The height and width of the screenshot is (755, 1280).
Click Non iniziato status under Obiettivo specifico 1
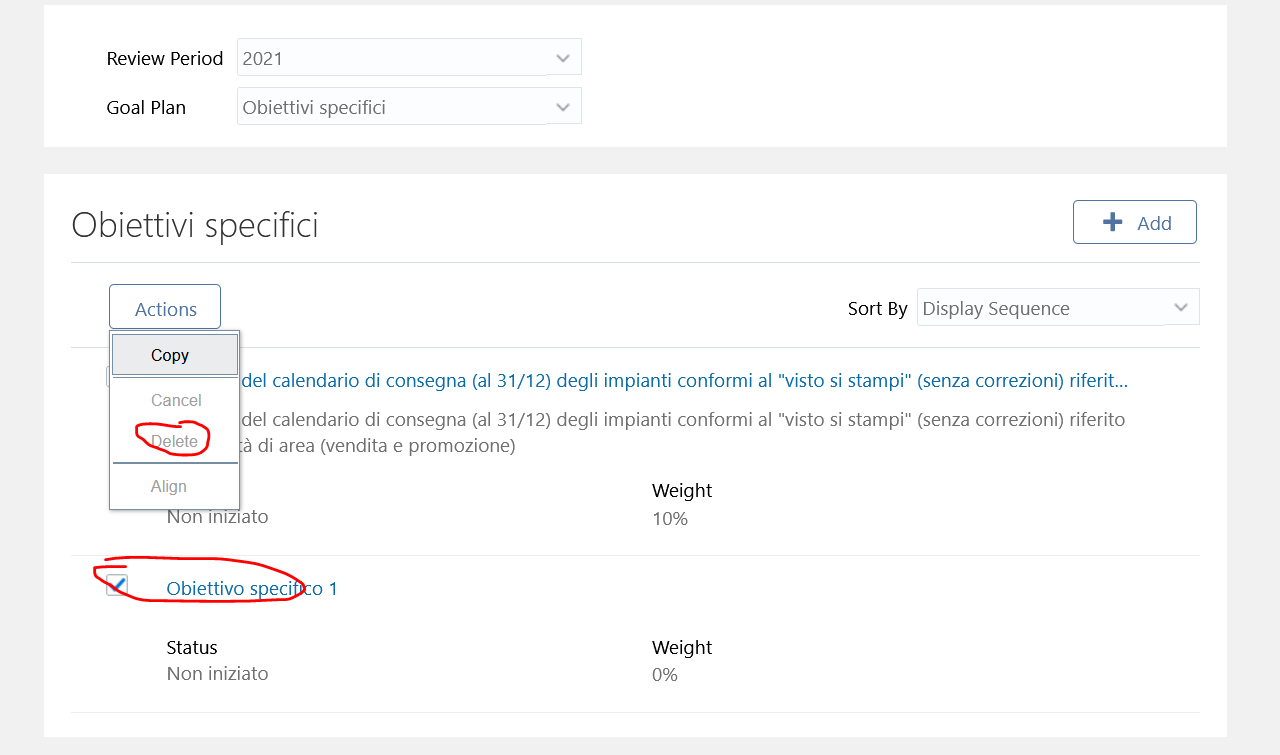(217, 673)
